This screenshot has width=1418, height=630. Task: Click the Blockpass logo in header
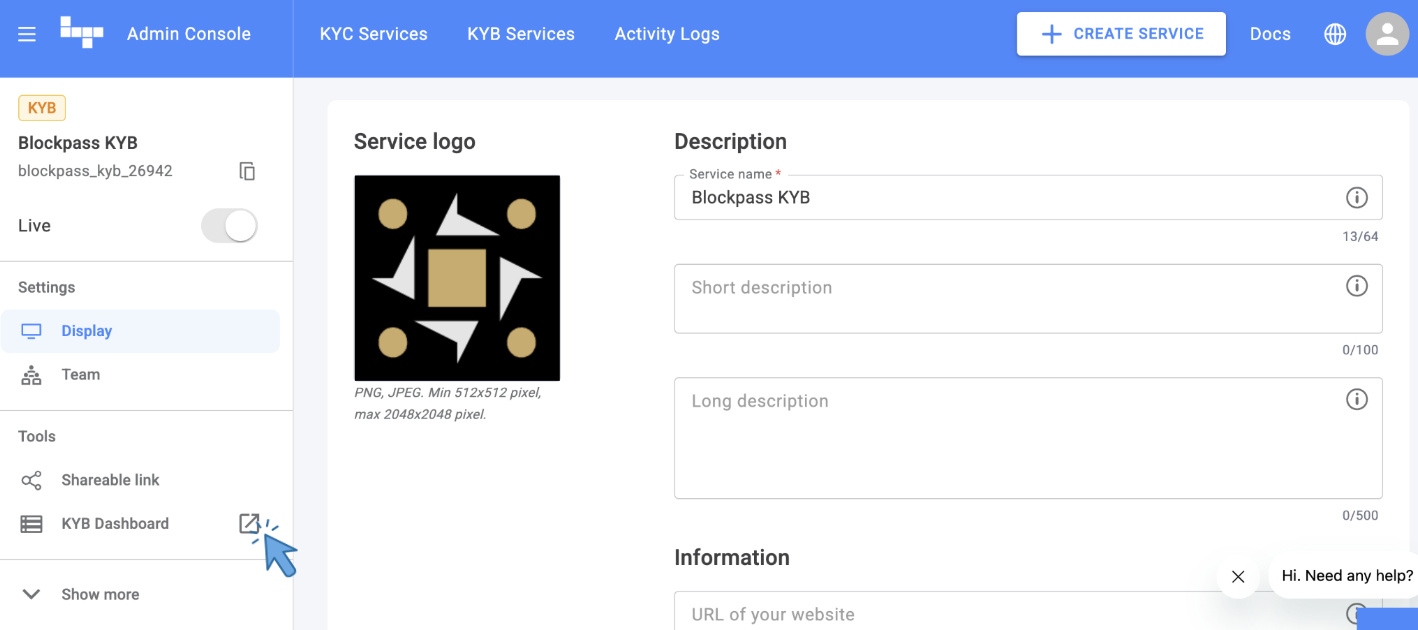81,33
